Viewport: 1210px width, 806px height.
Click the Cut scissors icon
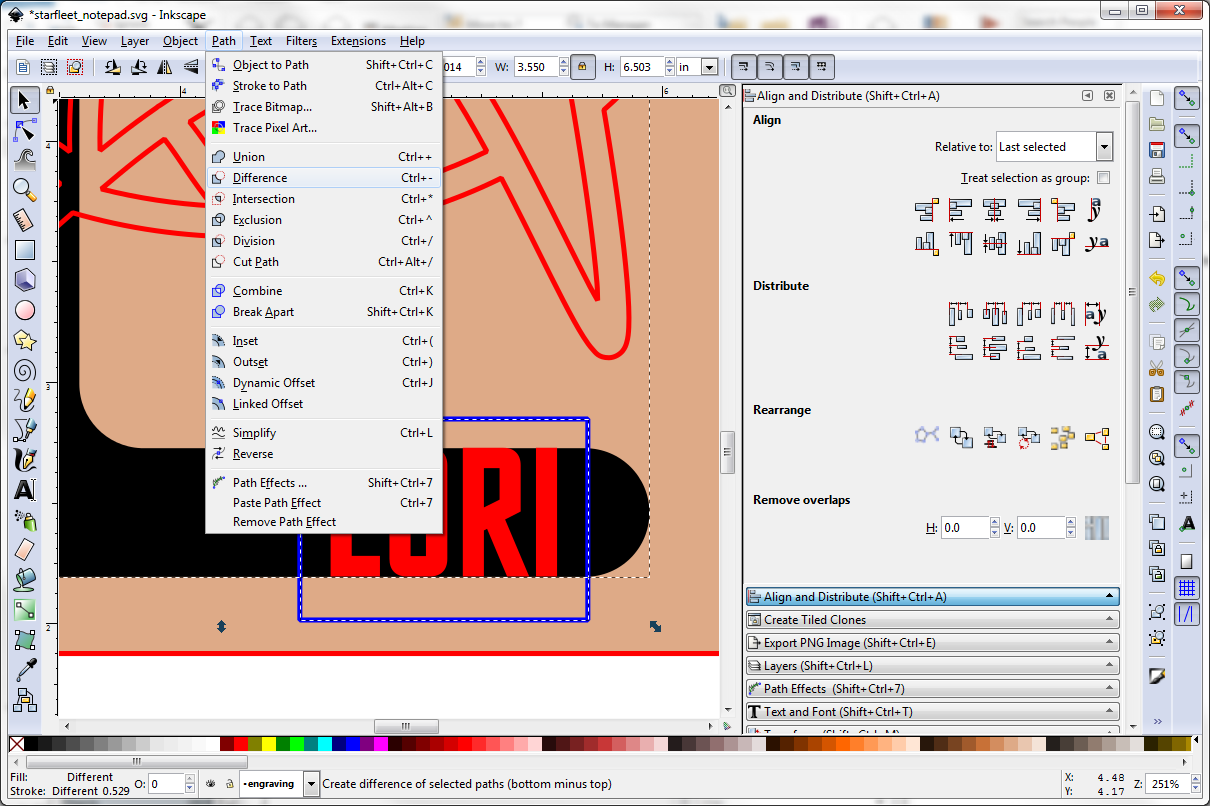coord(1157,368)
